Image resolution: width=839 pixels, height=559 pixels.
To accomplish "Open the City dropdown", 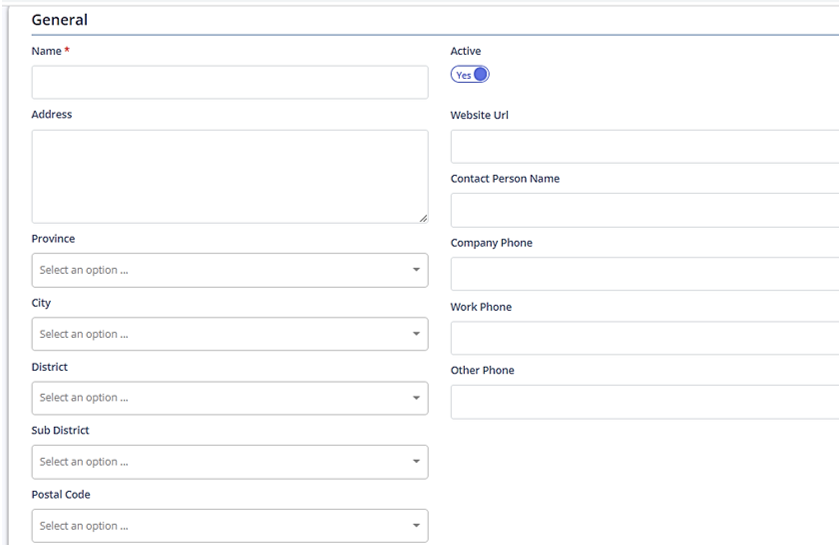I will [230, 334].
